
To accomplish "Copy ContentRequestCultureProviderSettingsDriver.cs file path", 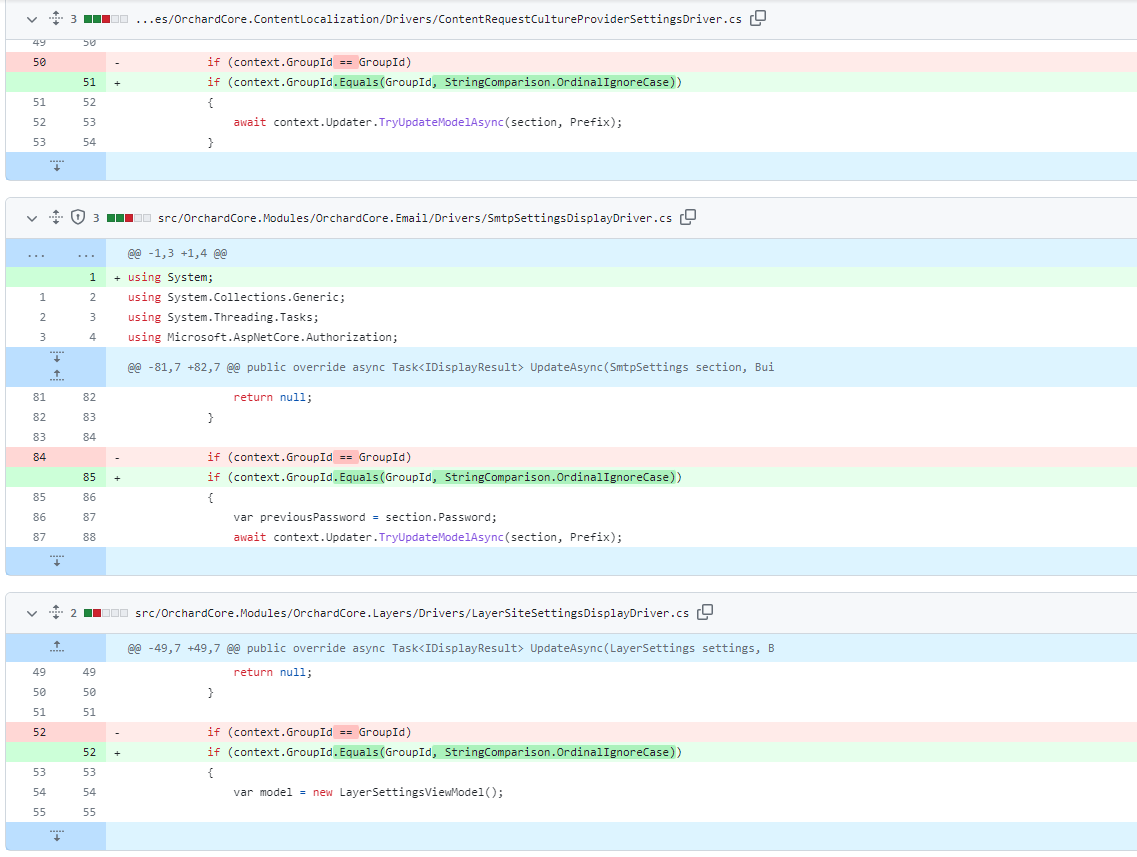I will (x=758, y=18).
